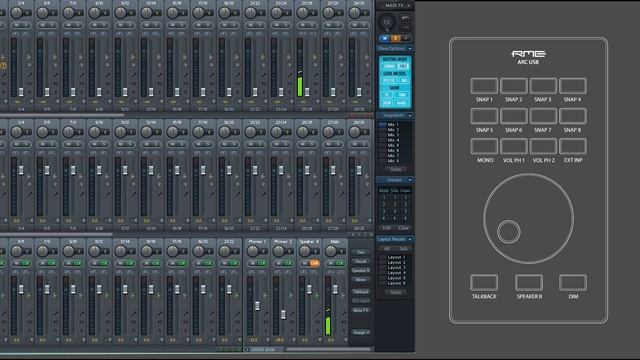Click SNAP 4 key on ARC USB
Viewport: 640px width, 360px height.
[573, 86]
